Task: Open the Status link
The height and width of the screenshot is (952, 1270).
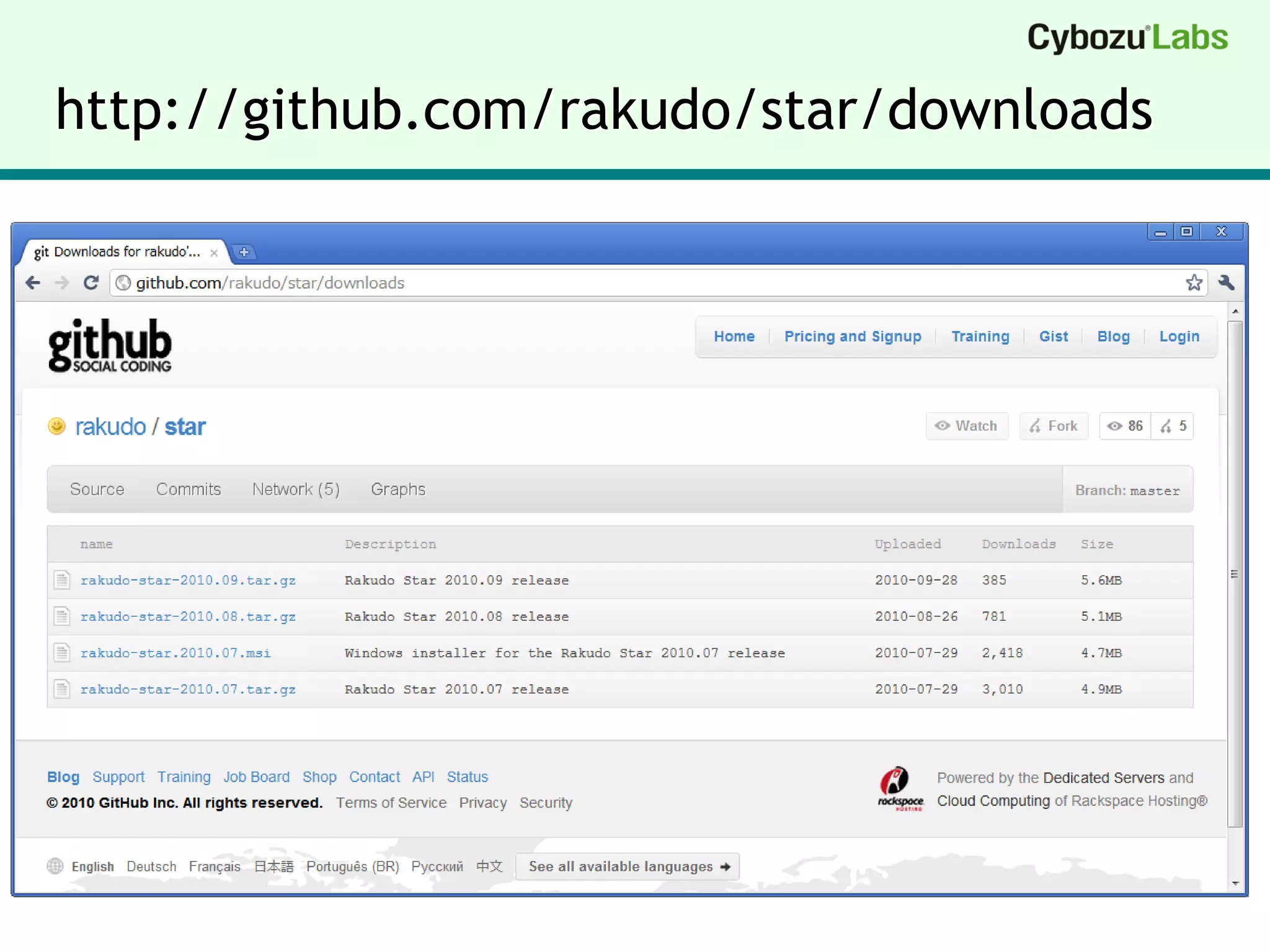Action: click(468, 777)
